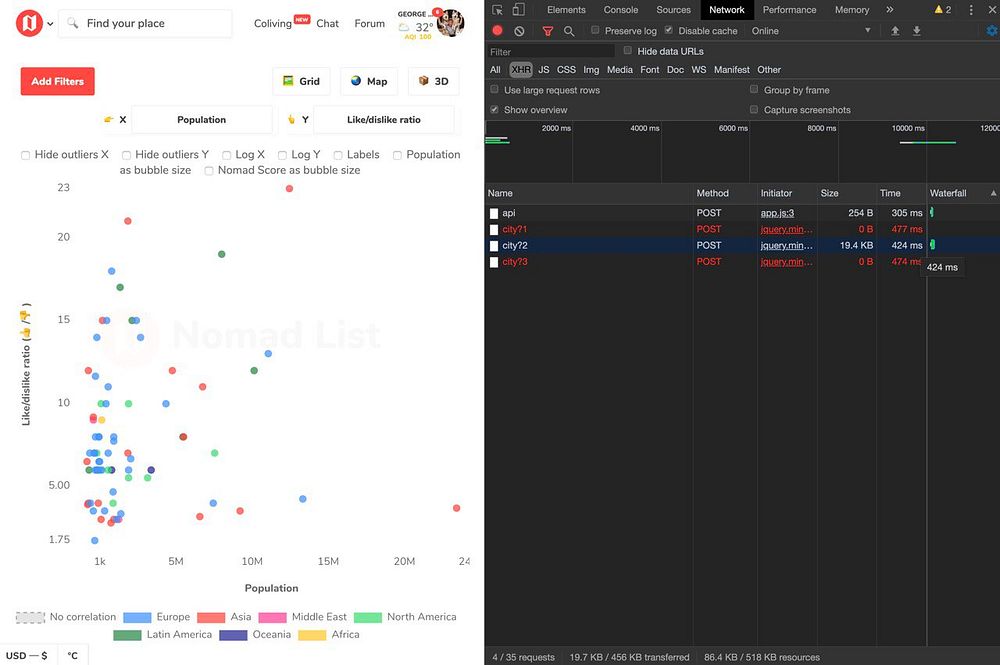Viewport: 1000px width, 665px height.
Task: Activate the inspect element picker icon
Action: coord(497,10)
